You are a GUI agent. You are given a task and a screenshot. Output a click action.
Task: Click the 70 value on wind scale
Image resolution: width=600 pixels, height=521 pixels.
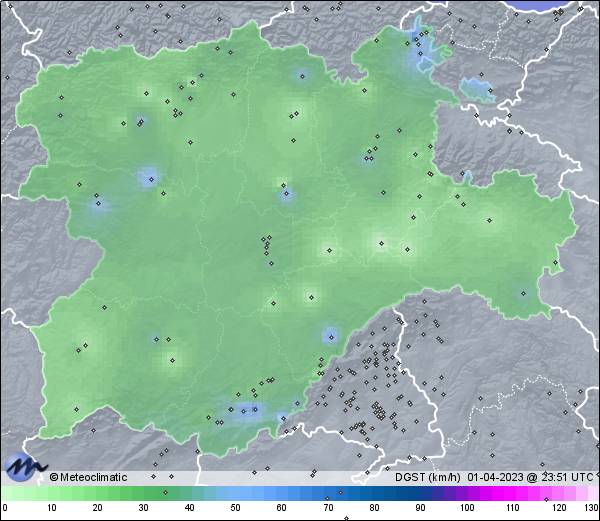click(x=328, y=508)
